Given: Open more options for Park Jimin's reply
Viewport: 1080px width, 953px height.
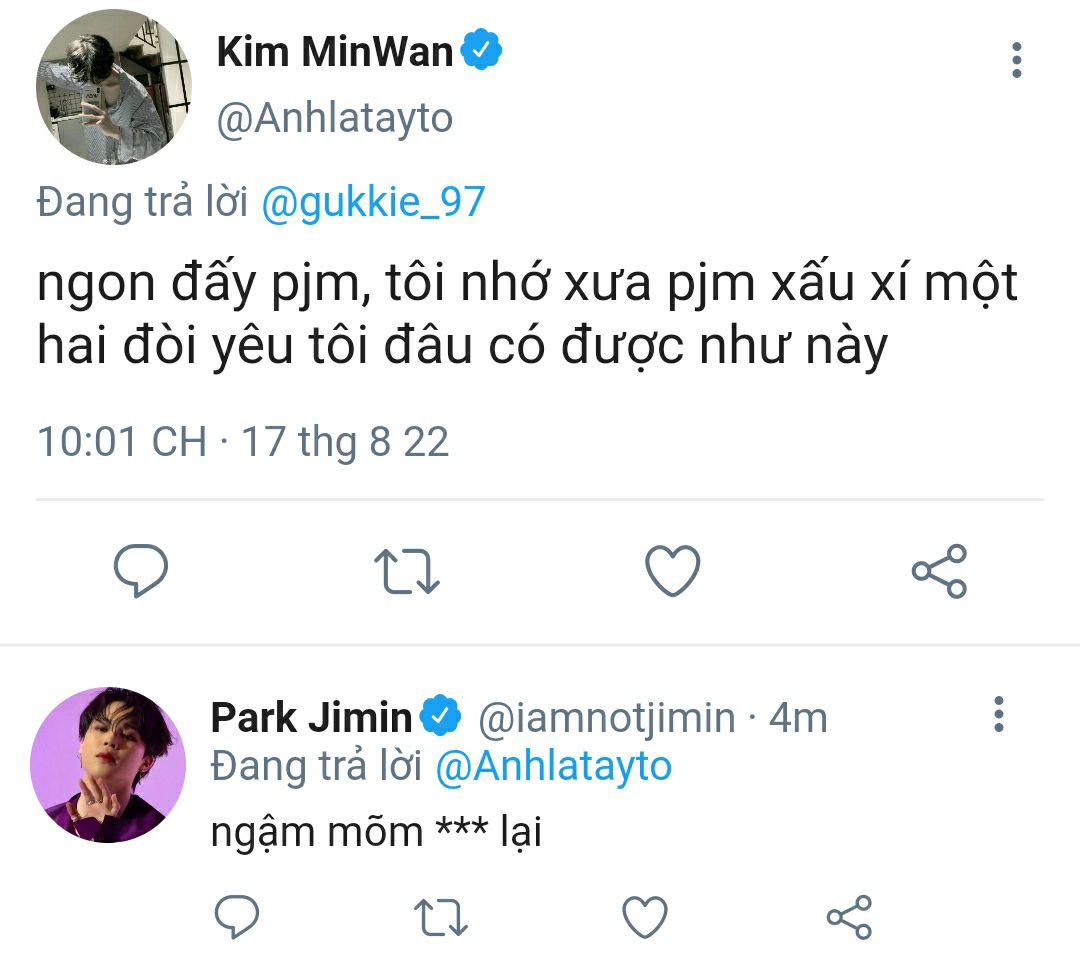Looking at the screenshot, I should click(997, 715).
